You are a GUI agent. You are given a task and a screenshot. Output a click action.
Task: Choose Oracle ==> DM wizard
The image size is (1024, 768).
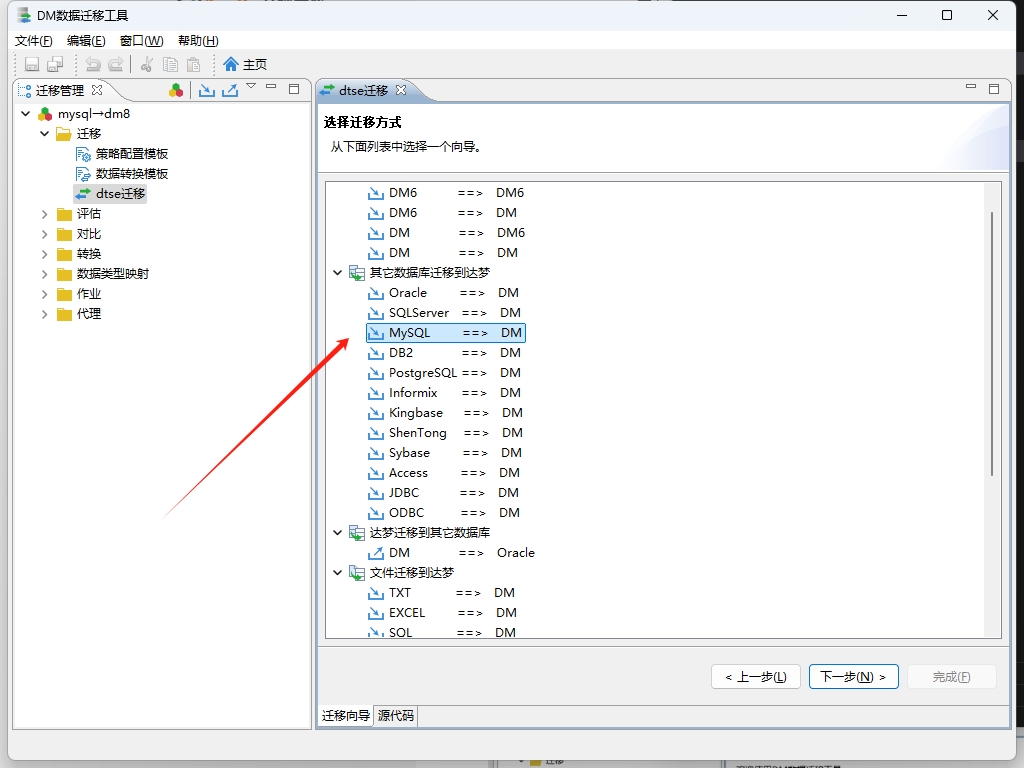443,293
